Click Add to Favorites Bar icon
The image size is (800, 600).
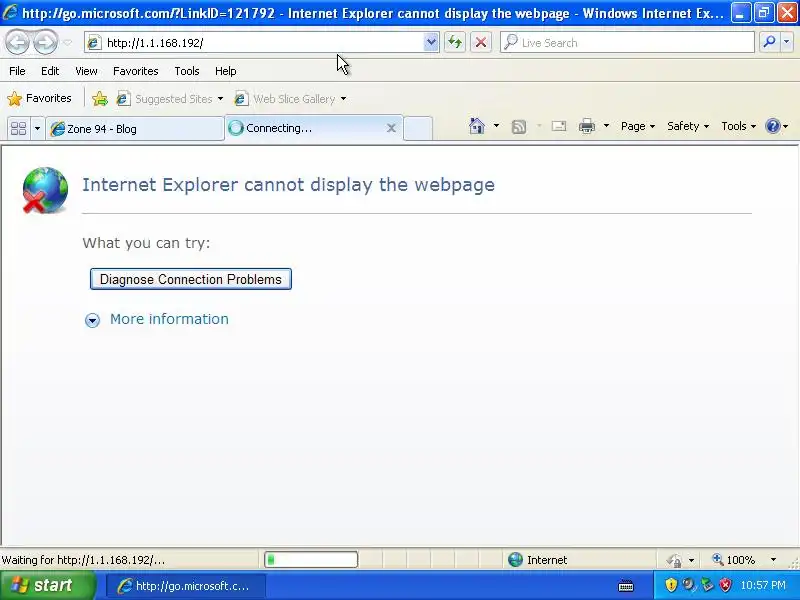click(100, 98)
